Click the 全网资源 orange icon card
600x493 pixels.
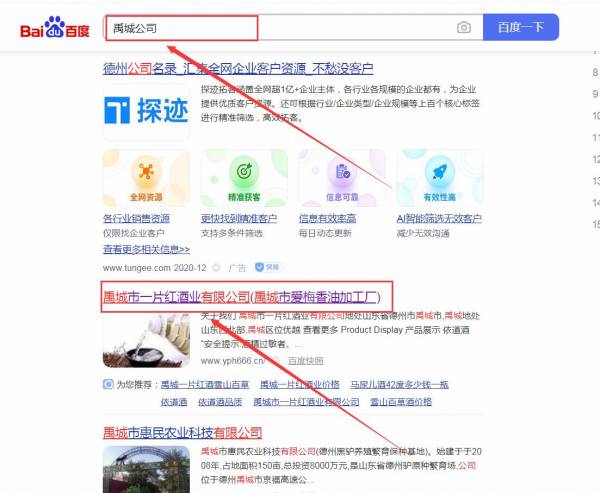click(x=146, y=178)
